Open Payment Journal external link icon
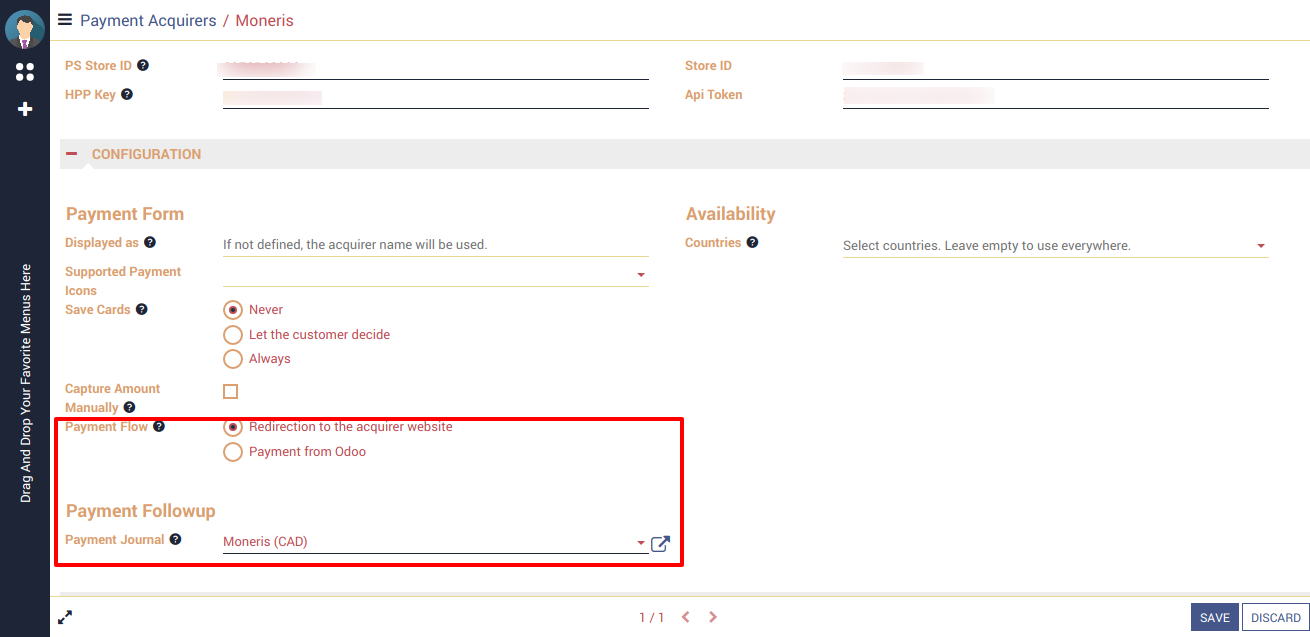This screenshot has width=1310, height=637. click(660, 544)
